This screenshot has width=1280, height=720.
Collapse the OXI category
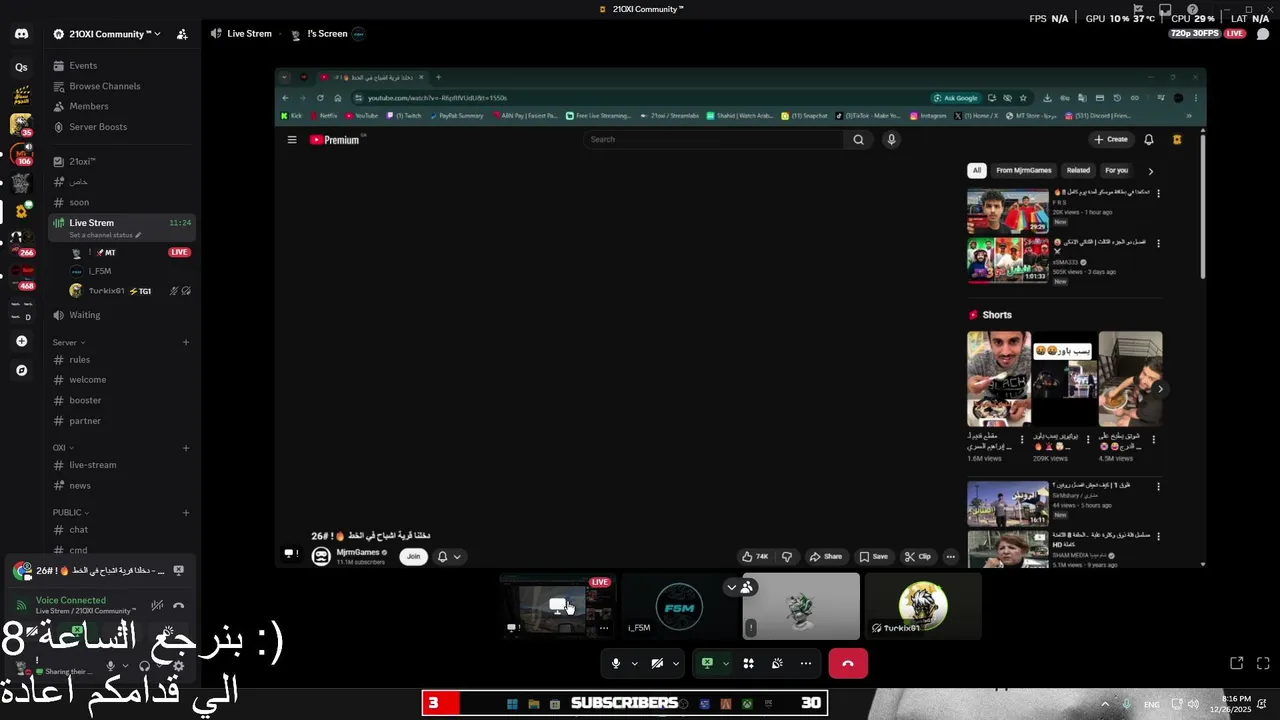coord(63,448)
